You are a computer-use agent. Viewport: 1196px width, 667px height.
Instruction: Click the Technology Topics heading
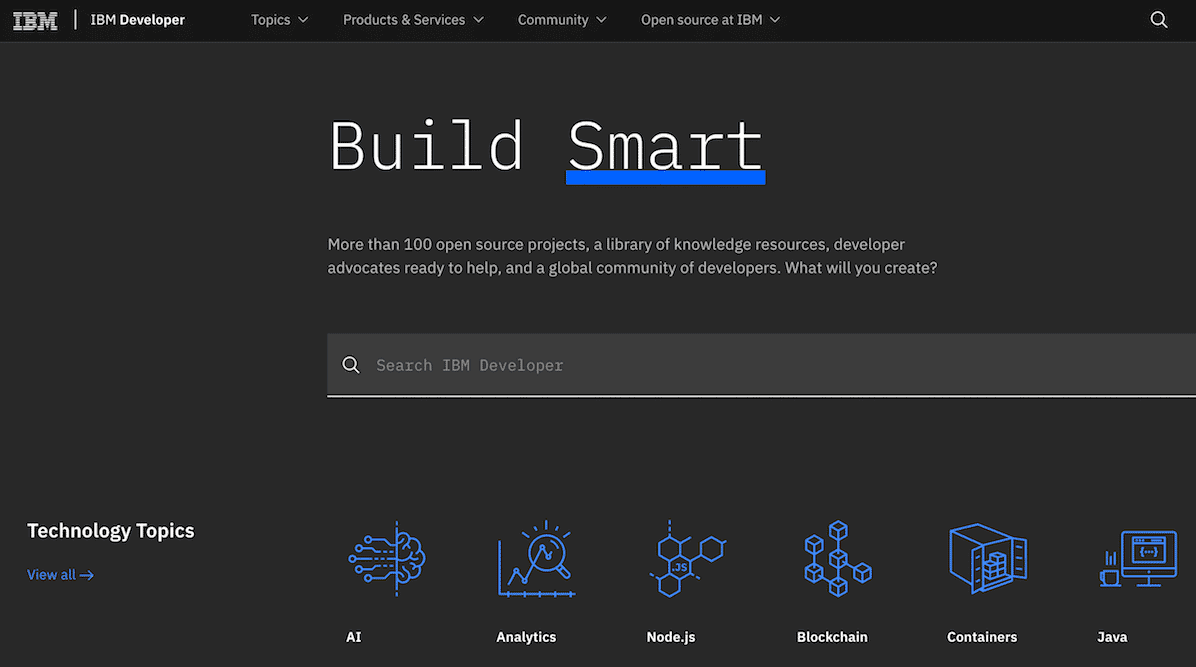pyautogui.click(x=111, y=530)
